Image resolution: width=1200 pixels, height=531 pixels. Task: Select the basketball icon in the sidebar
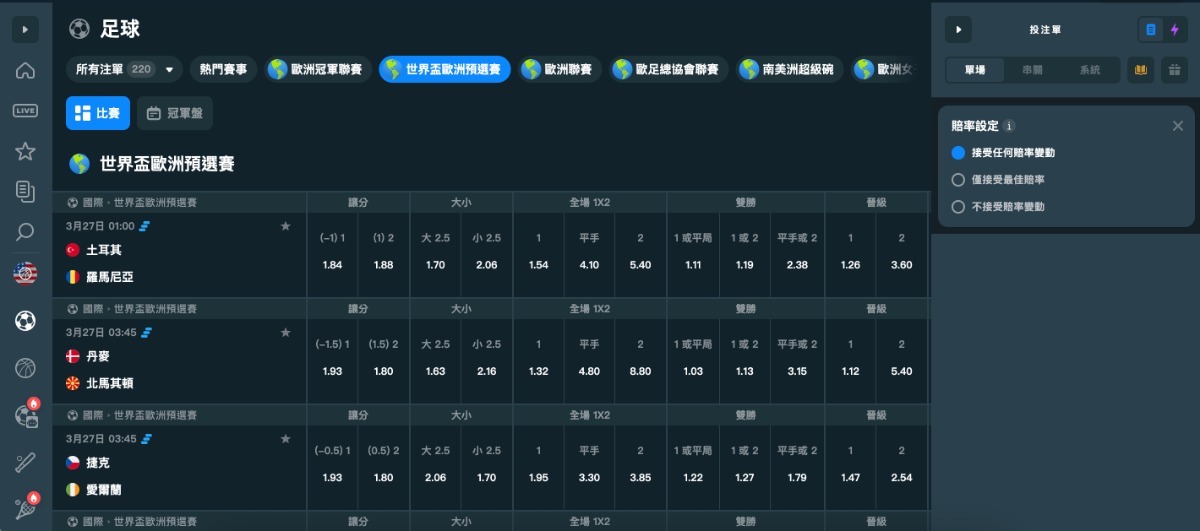pyautogui.click(x=25, y=368)
